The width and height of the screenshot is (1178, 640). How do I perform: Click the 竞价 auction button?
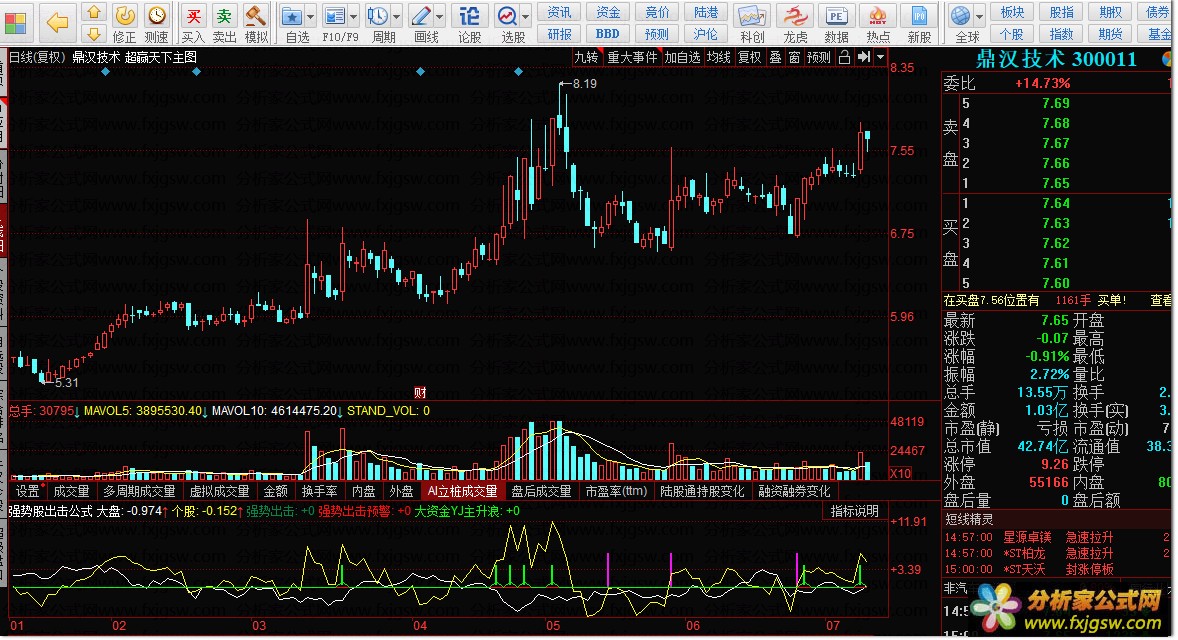point(657,12)
